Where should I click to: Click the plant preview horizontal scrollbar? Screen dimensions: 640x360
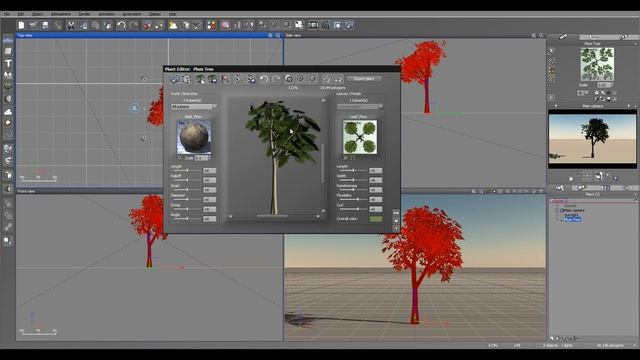274,216
